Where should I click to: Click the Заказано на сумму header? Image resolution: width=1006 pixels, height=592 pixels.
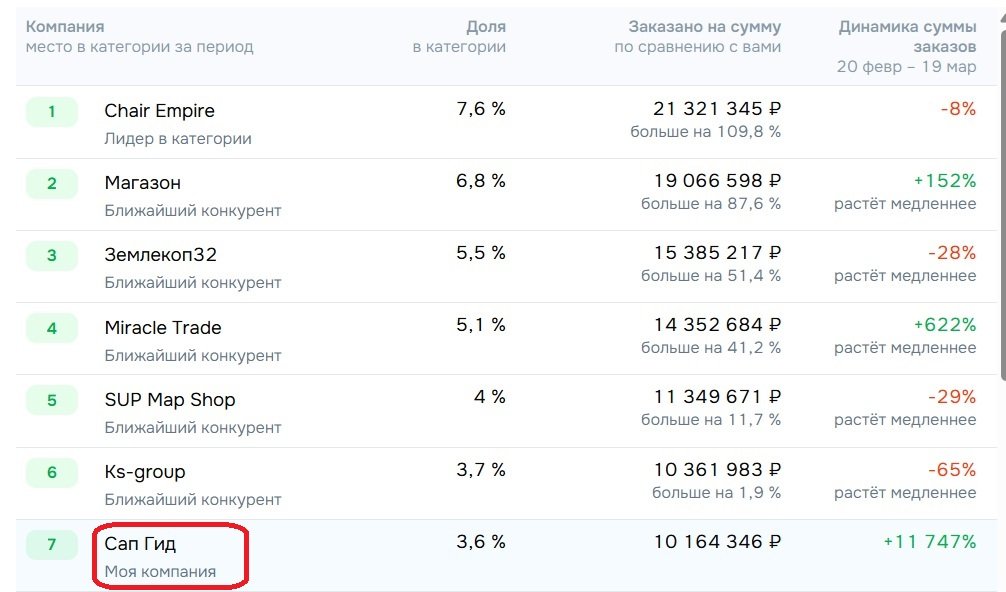tap(704, 27)
